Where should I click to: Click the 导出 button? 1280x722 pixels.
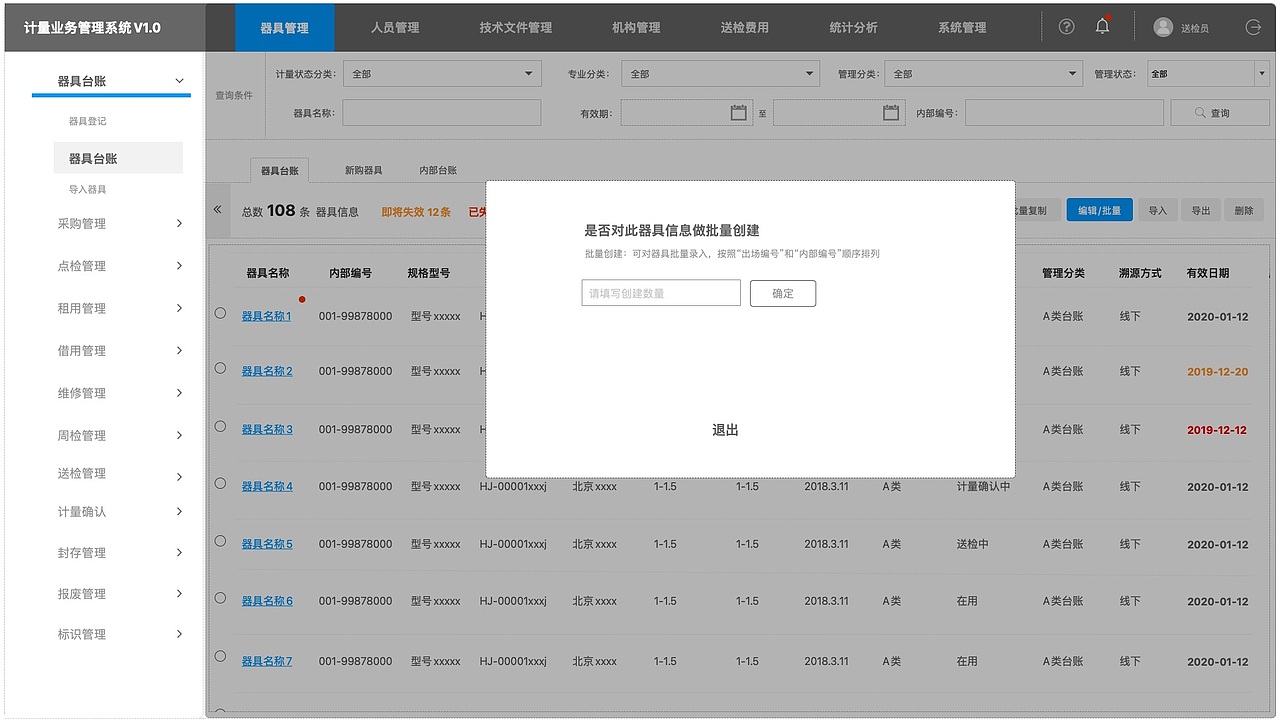coord(1201,210)
